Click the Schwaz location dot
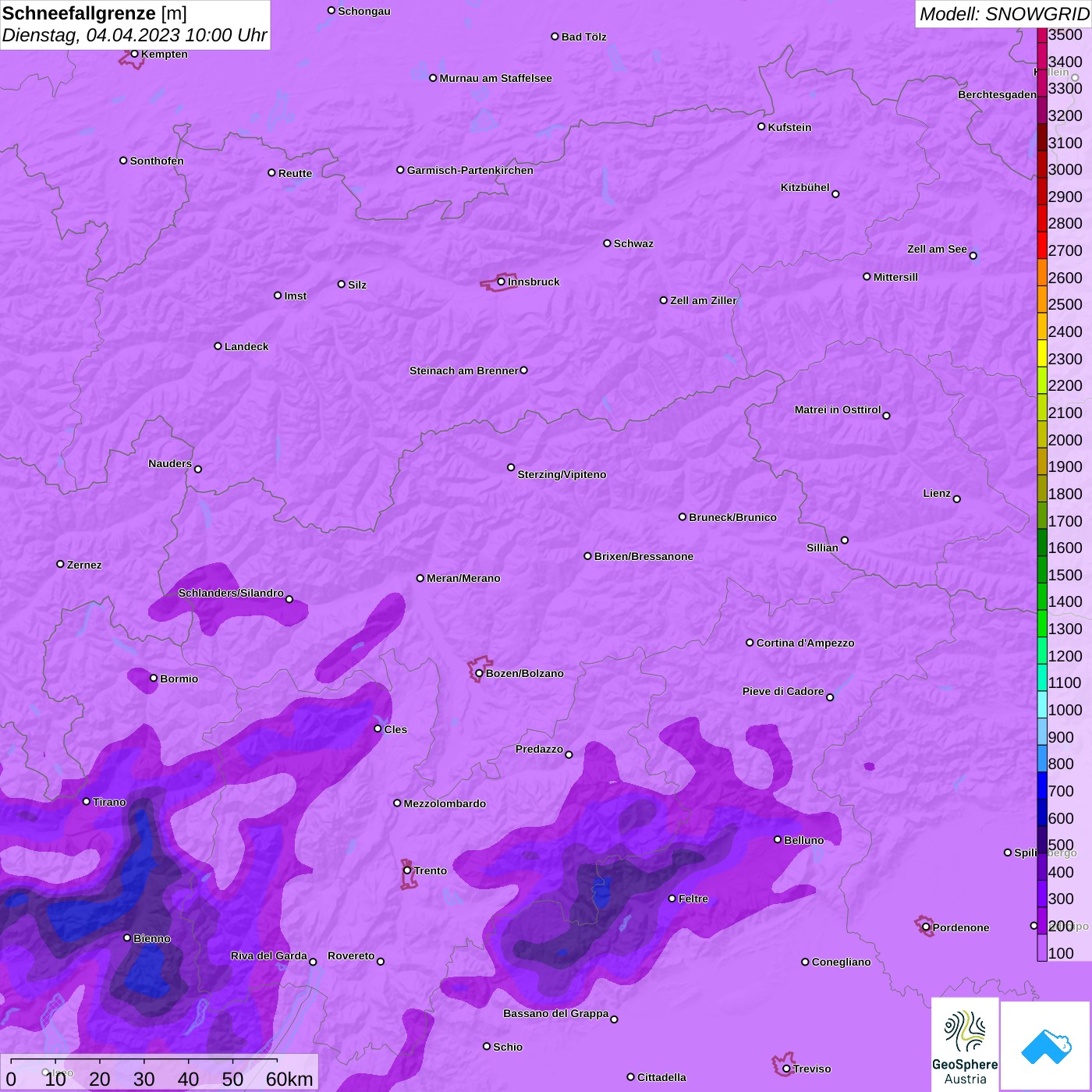Image resolution: width=1092 pixels, height=1092 pixels. coord(607,243)
